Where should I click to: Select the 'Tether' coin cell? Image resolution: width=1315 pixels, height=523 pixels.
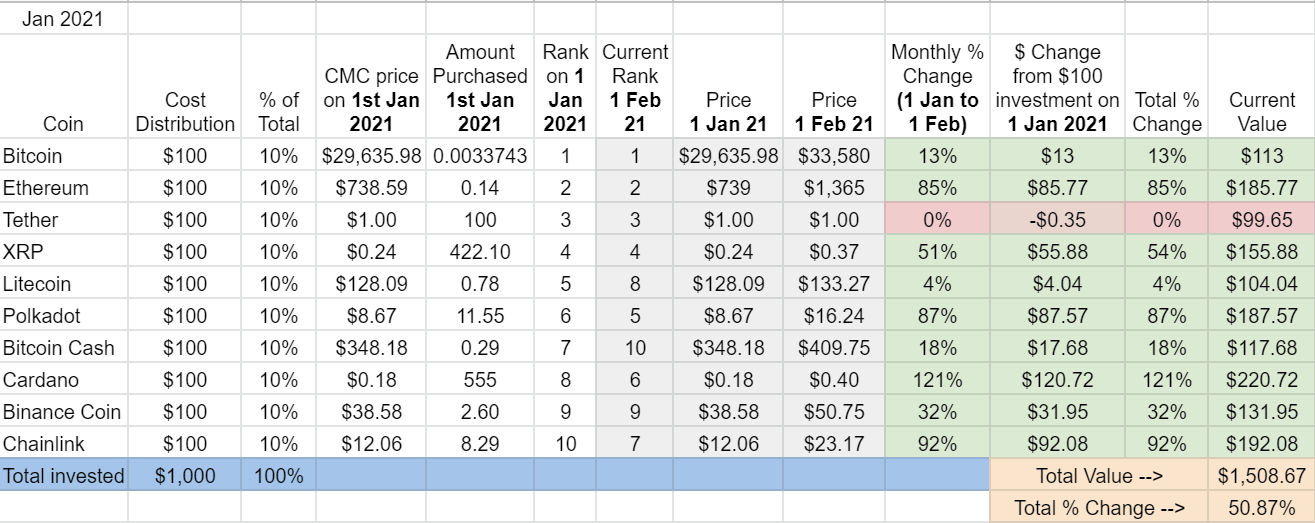(x=64, y=219)
